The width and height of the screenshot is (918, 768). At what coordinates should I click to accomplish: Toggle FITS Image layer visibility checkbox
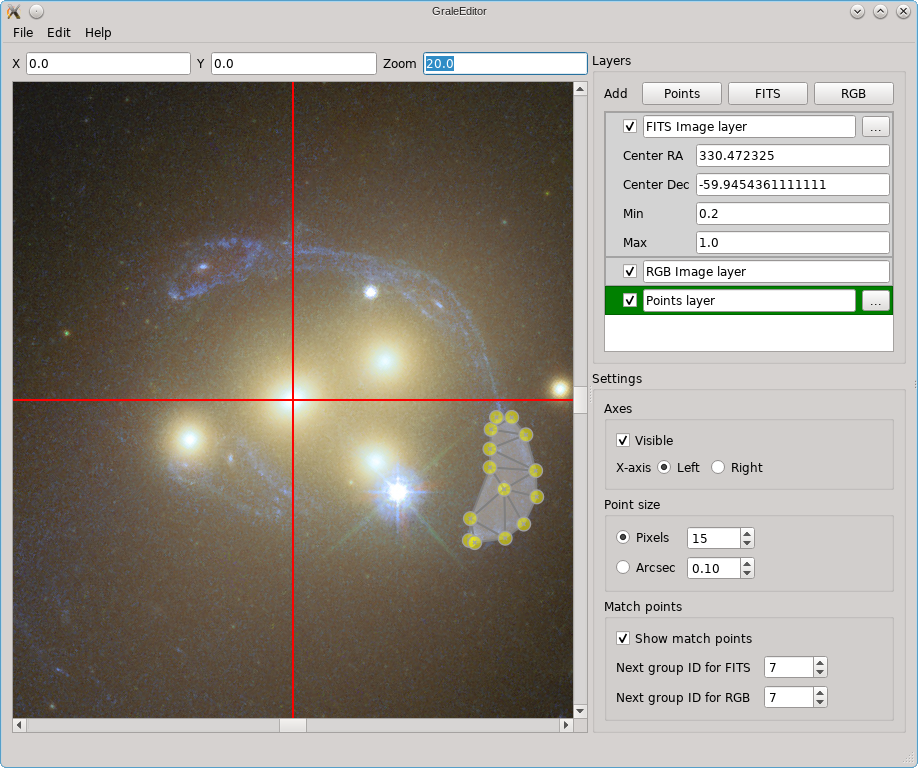click(x=630, y=126)
